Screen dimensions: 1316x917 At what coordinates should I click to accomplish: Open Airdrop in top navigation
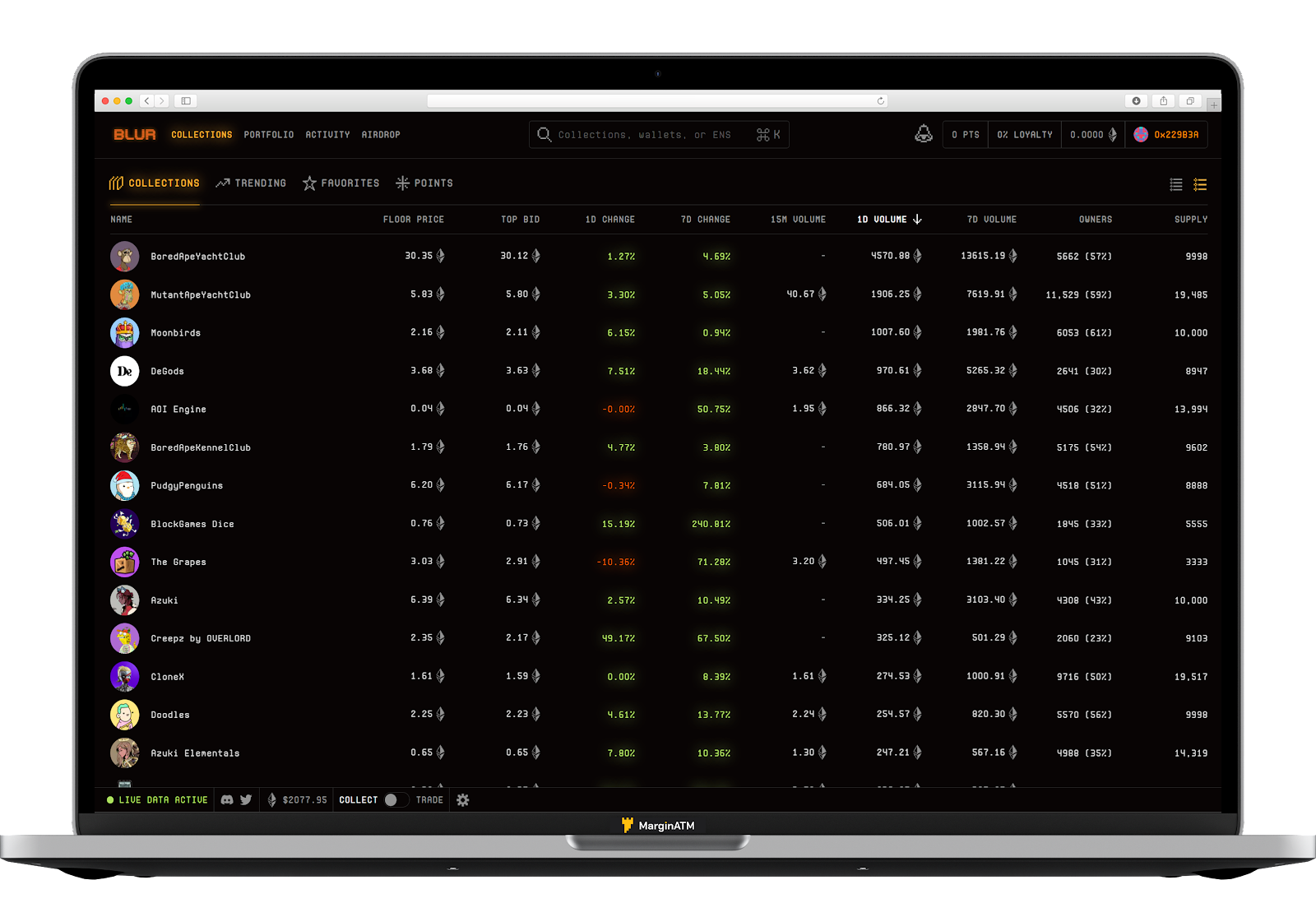pos(381,135)
